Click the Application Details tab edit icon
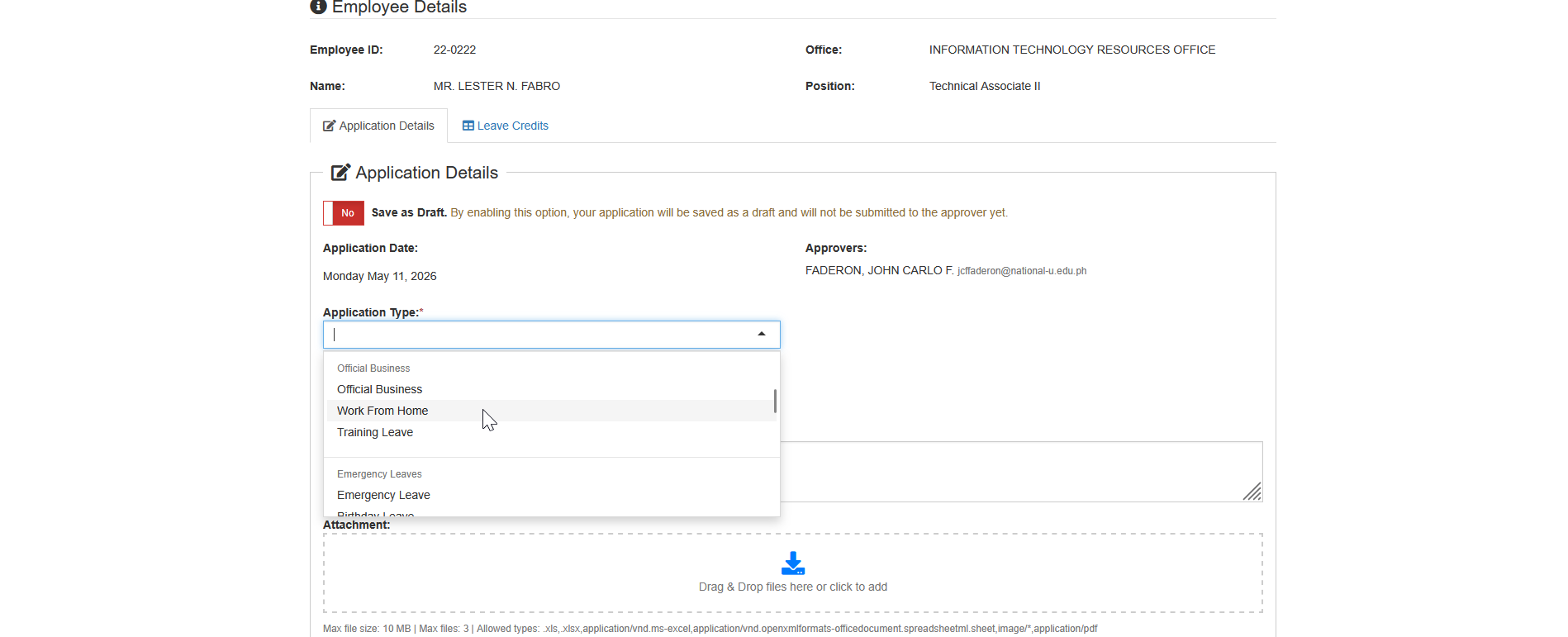Viewport: 1568px width, 637px height. coord(329,126)
